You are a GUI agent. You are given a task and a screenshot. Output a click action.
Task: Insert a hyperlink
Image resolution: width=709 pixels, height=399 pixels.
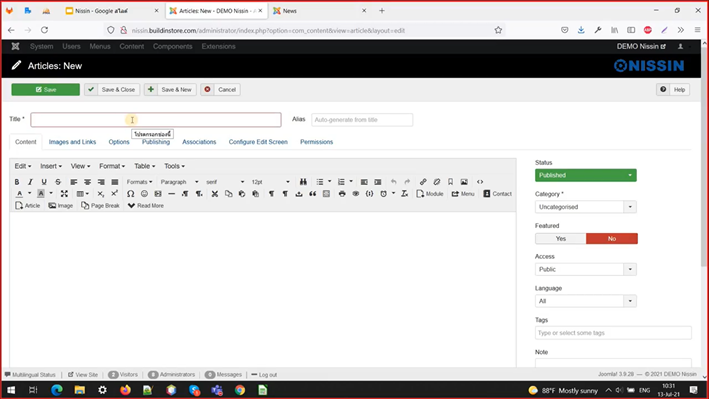click(423, 182)
